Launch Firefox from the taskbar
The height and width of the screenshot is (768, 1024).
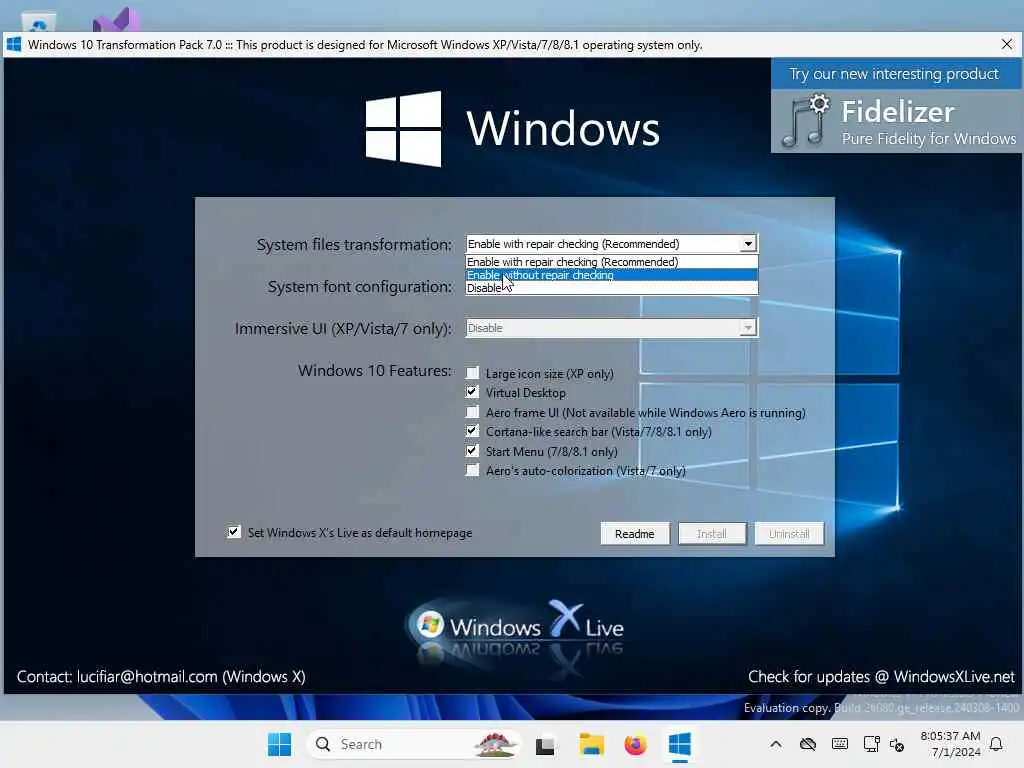[x=635, y=744]
